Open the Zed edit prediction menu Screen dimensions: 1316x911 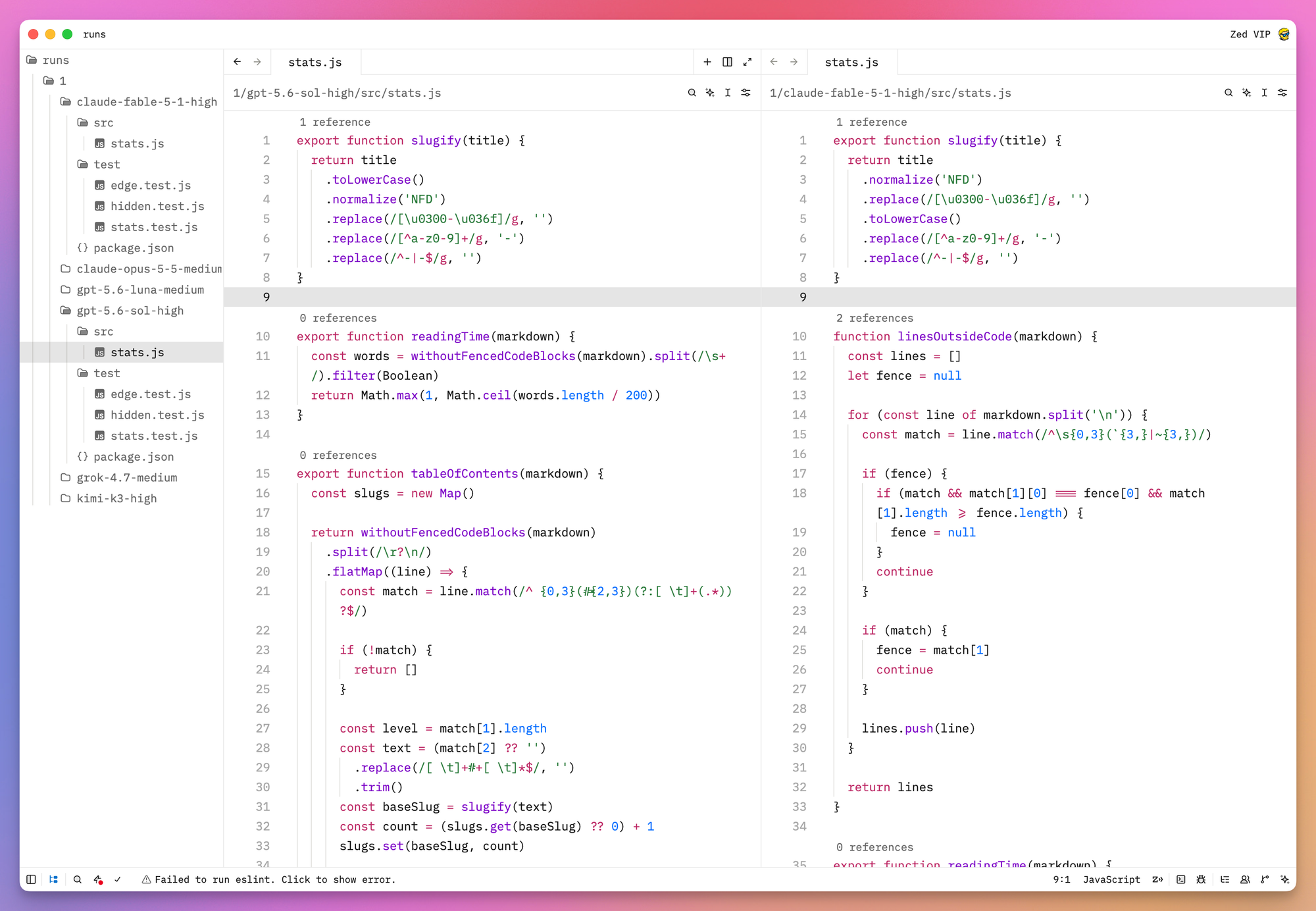click(x=1158, y=879)
